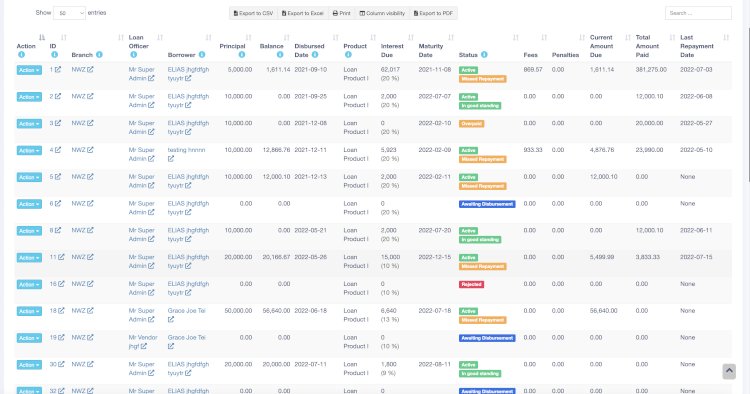Click info icon under Balance header
The image size is (750, 394).
[280, 55]
